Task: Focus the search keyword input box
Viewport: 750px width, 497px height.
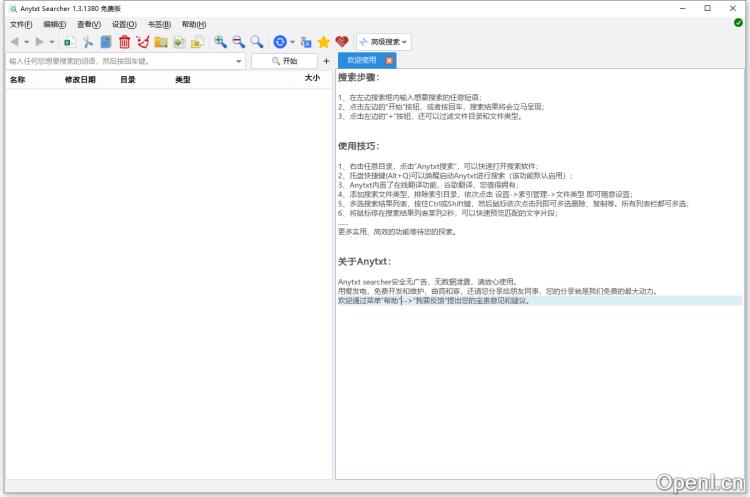Action: click(x=120, y=61)
